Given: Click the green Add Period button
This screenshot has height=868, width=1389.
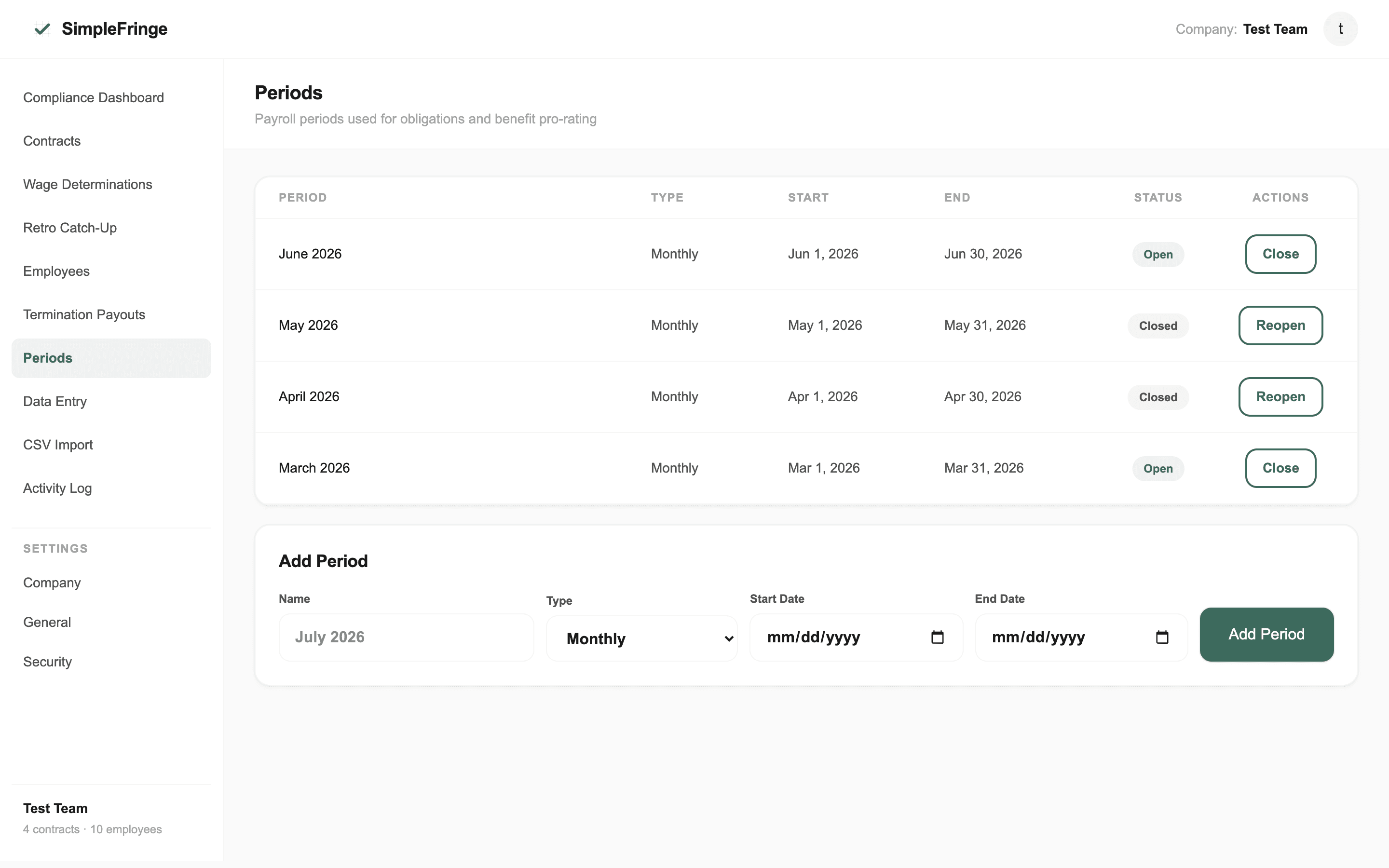Looking at the screenshot, I should coord(1266,634).
